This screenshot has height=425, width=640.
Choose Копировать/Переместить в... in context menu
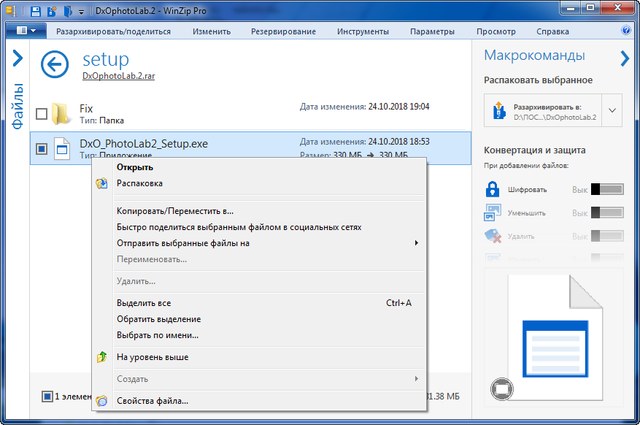[260, 211]
